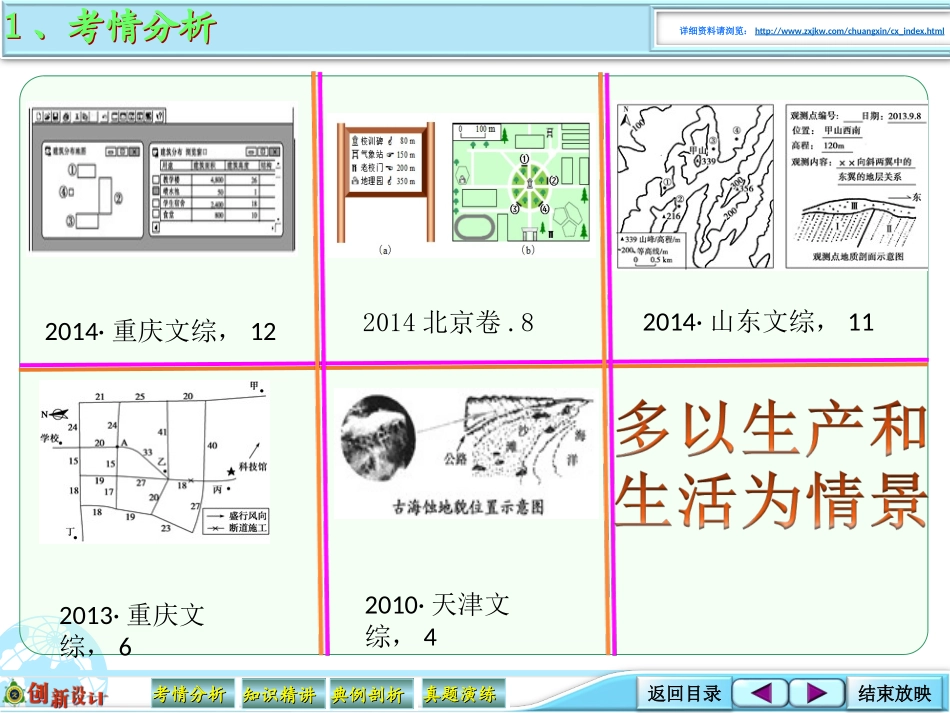Click the 科技馆 star marker on map
The width and height of the screenshot is (950, 713).
(231, 471)
